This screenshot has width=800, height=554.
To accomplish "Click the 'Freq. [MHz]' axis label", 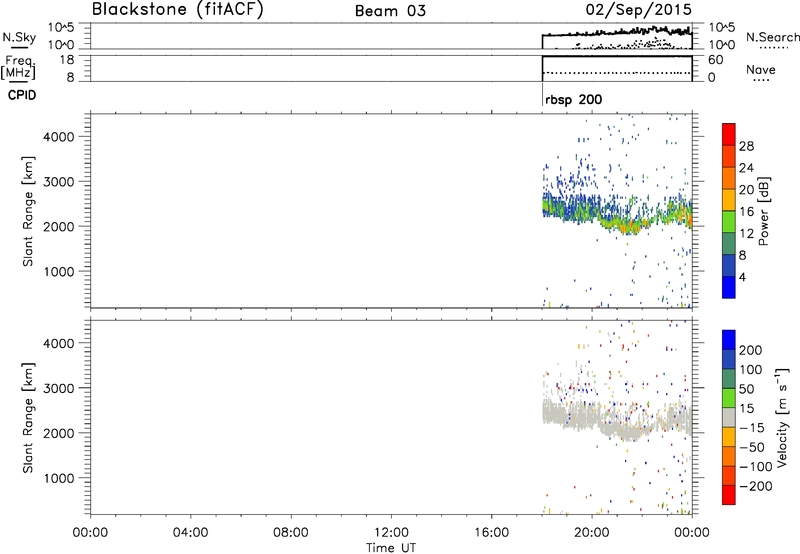I will point(18,67).
